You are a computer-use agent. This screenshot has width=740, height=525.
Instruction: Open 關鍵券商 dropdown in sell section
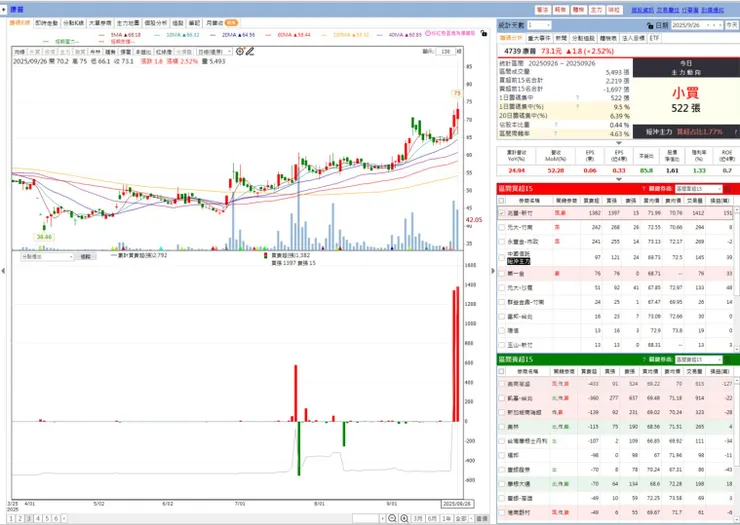pos(698,360)
